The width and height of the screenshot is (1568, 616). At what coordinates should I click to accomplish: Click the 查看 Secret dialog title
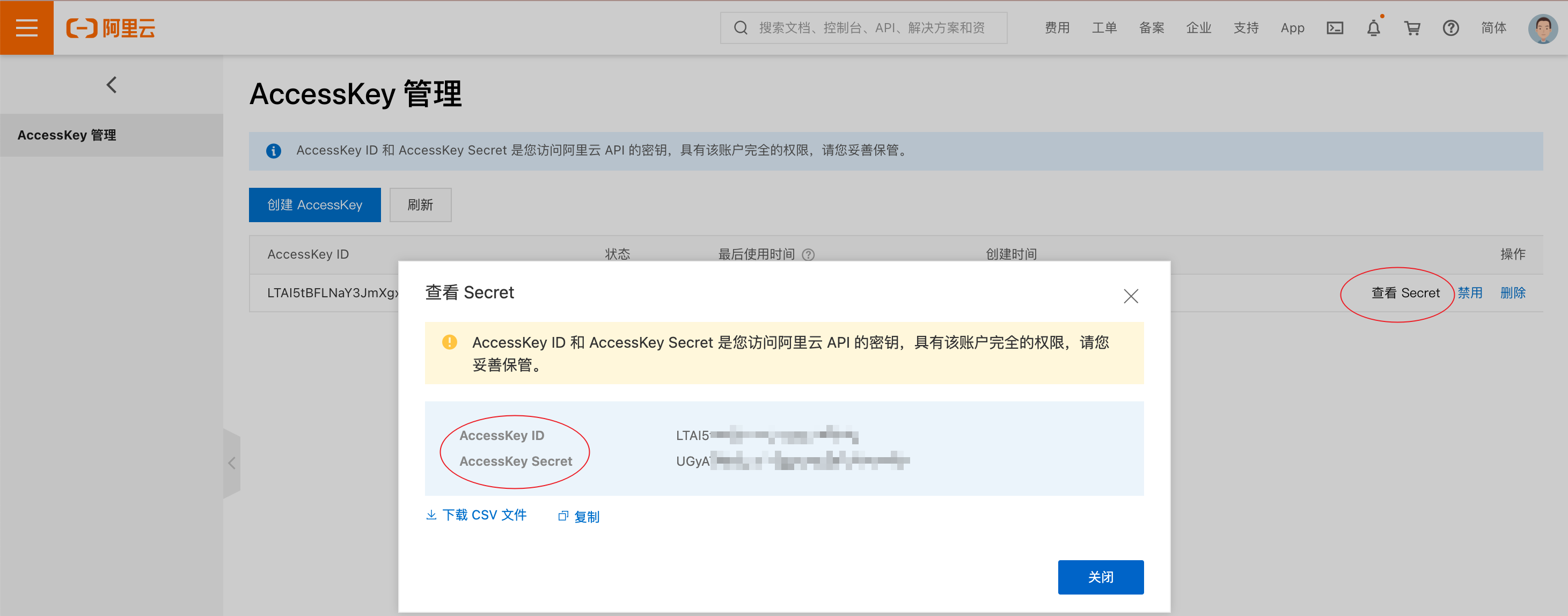pyautogui.click(x=470, y=293)
